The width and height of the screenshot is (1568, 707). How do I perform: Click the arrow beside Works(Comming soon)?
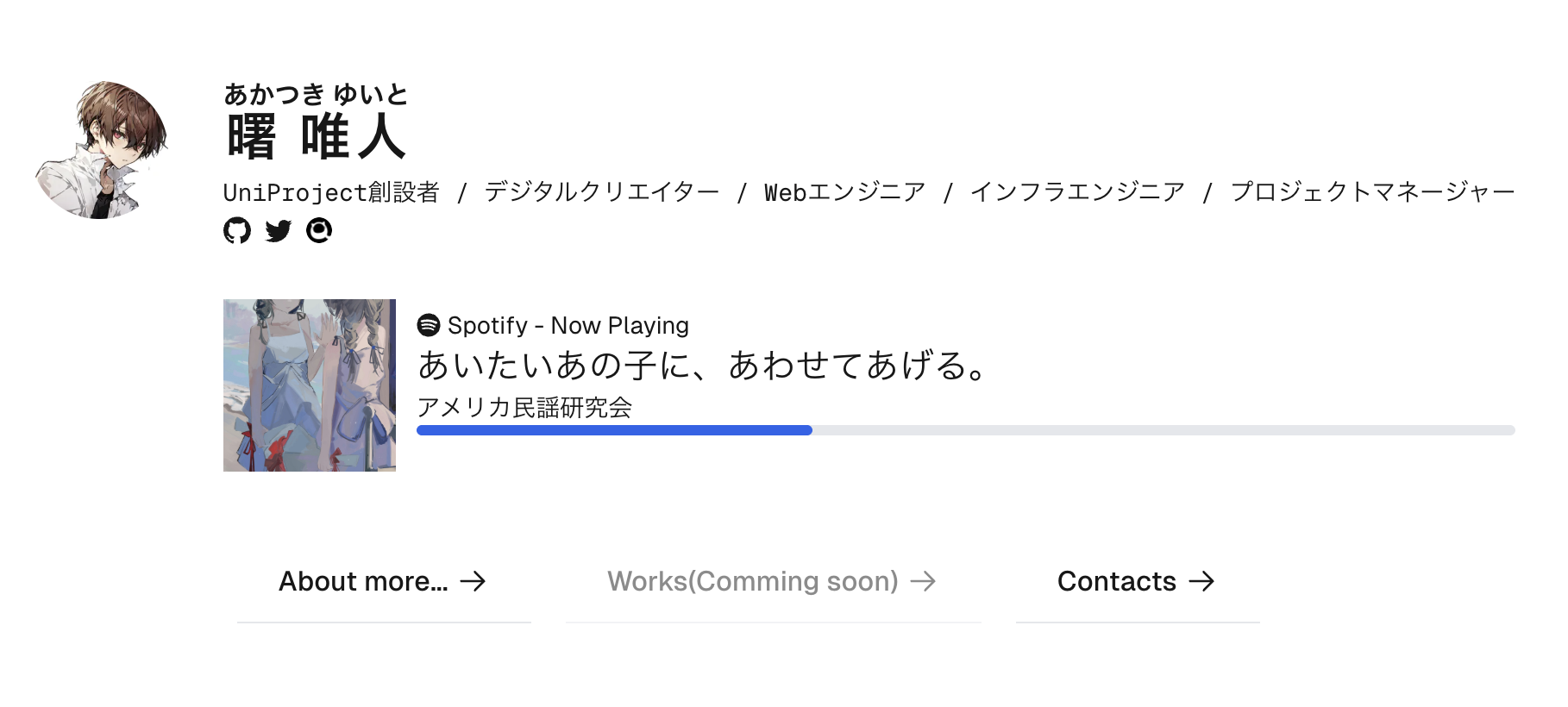(x=925, y=581)
